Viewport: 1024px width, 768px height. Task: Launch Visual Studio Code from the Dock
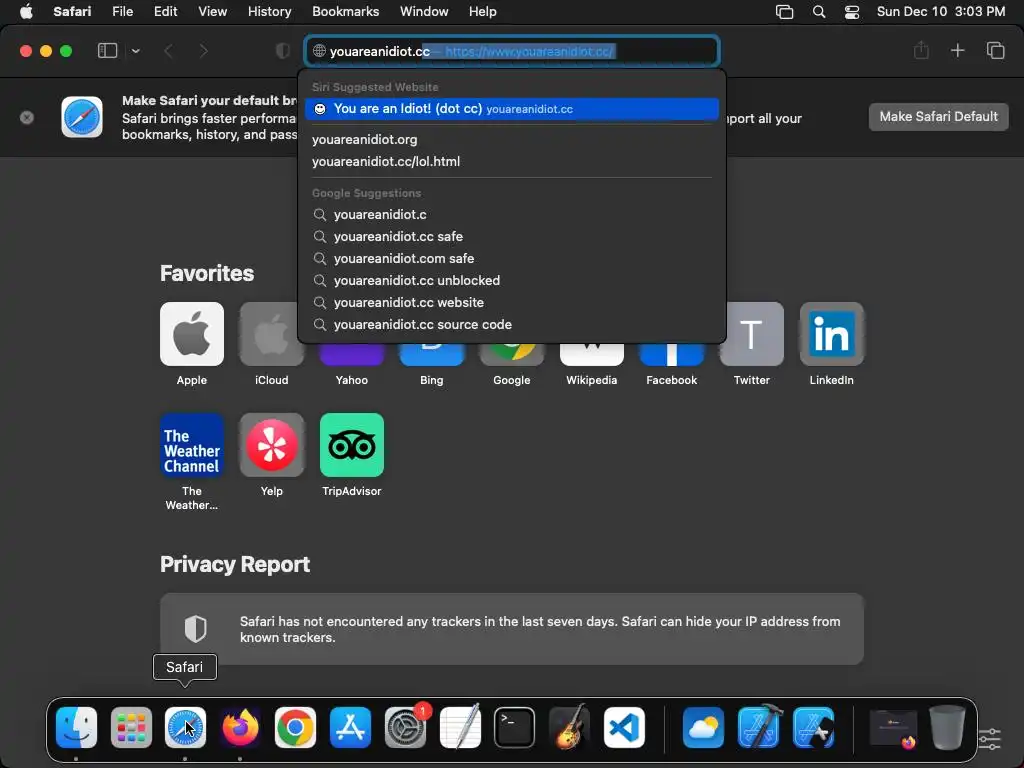pyautogui.click(x=624, y=727)
